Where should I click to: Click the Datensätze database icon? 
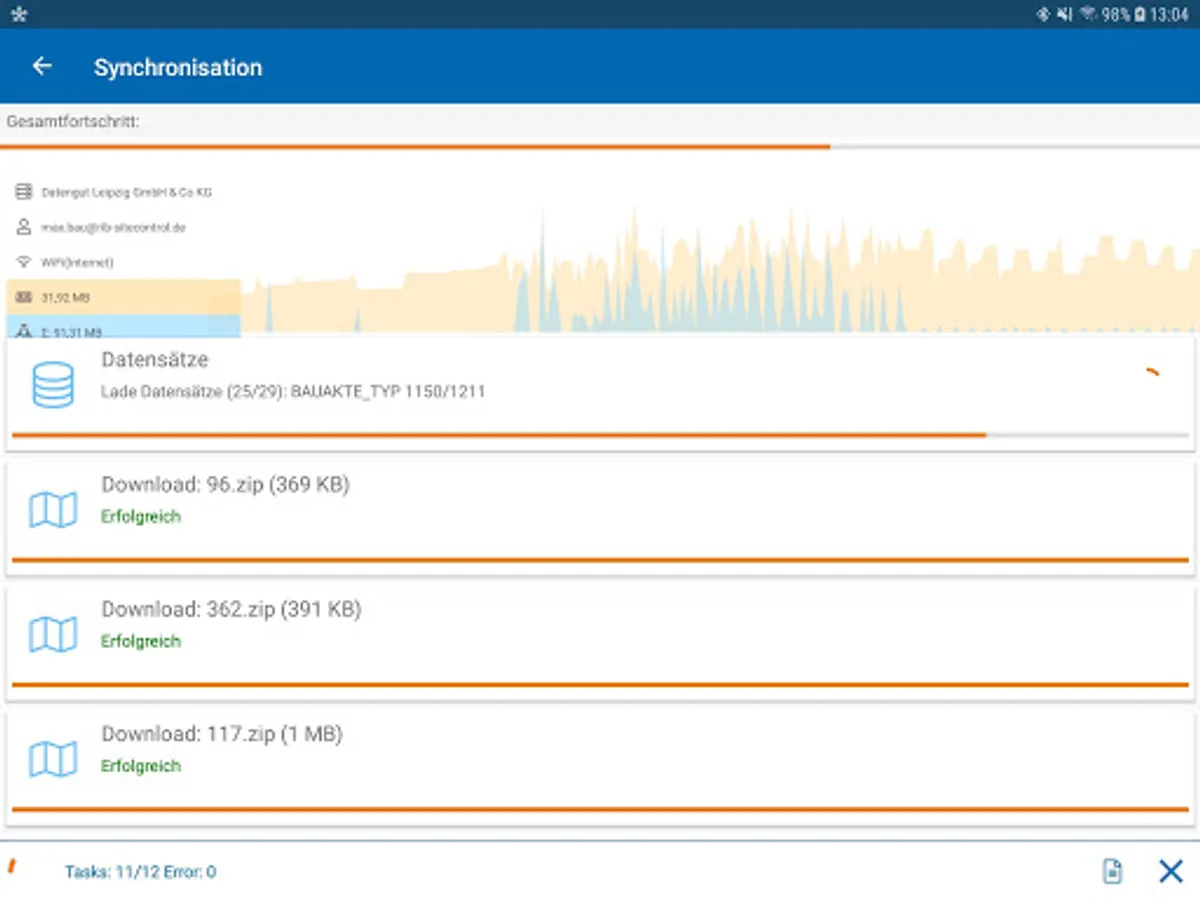tap(53, 385)
